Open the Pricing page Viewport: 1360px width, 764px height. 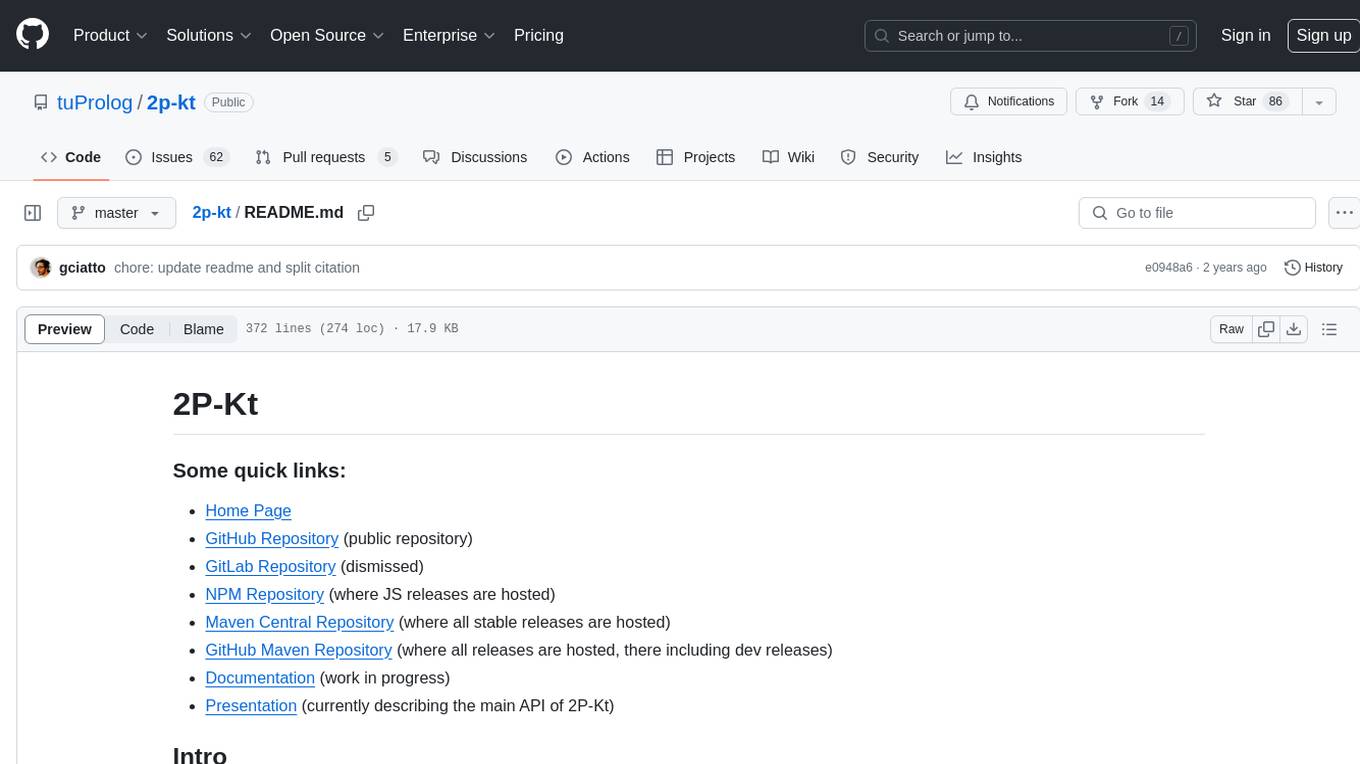point(539,35)
